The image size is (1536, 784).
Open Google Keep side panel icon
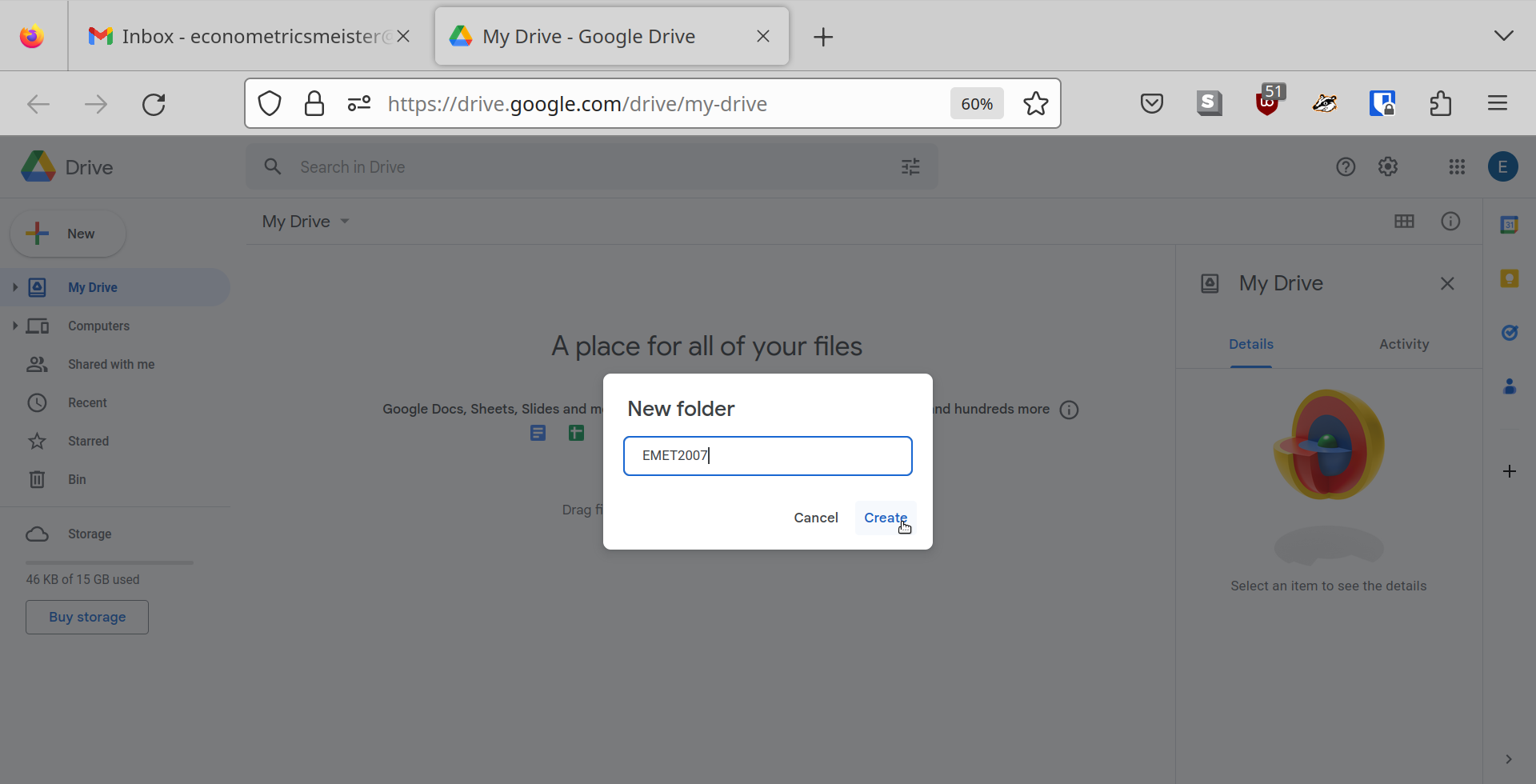(1510, 278)
